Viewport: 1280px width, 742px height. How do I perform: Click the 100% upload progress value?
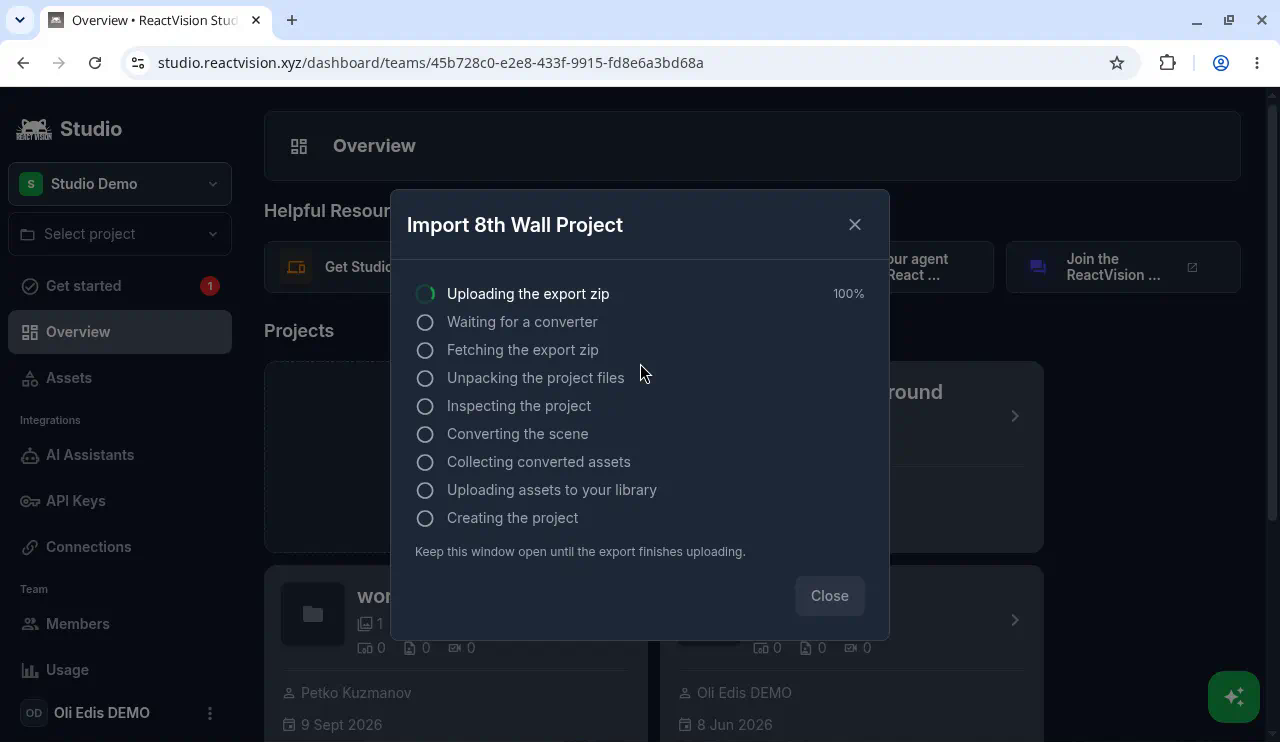(x=848, y=294)
